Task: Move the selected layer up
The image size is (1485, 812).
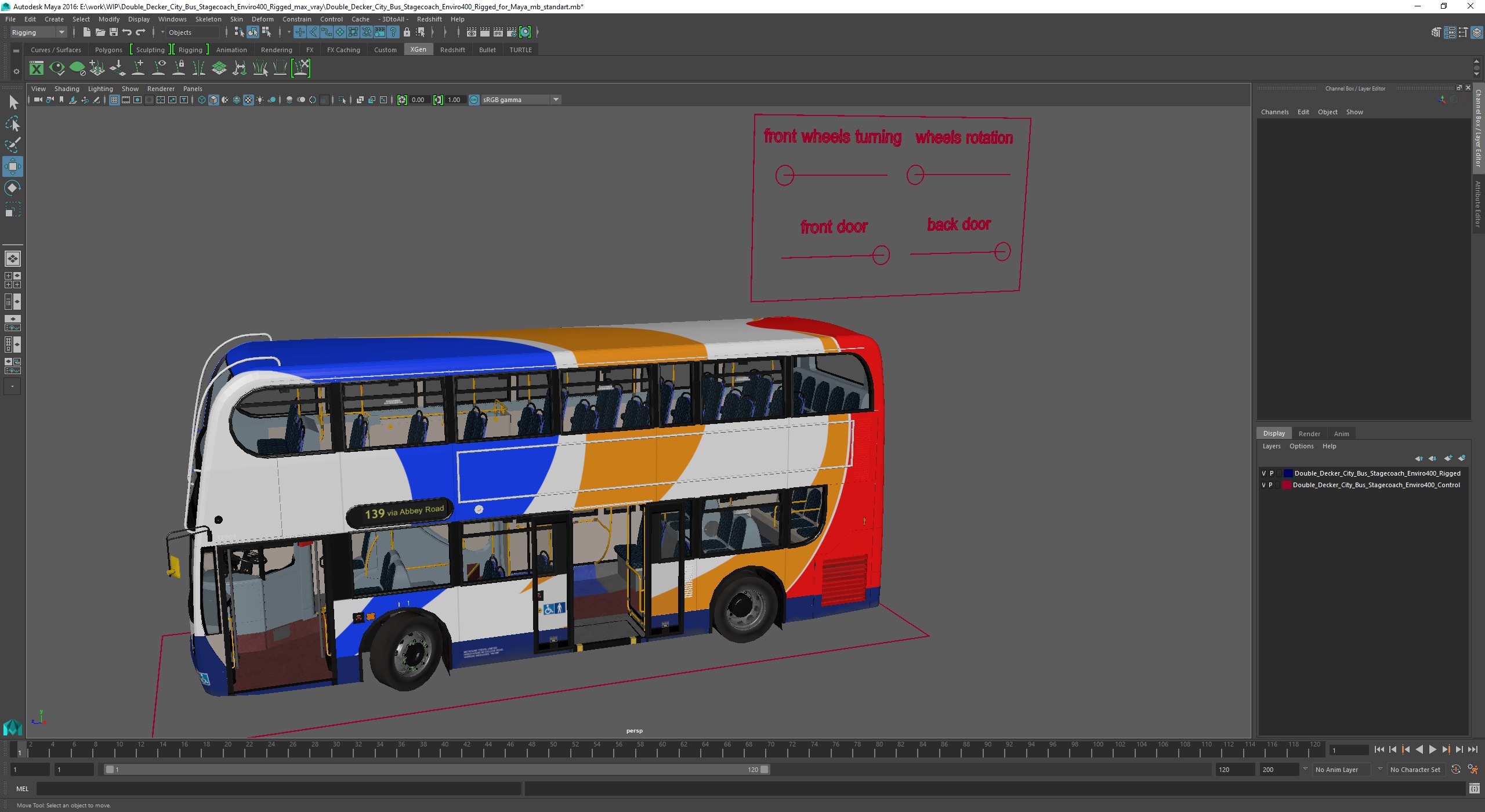Action: 1419,458
